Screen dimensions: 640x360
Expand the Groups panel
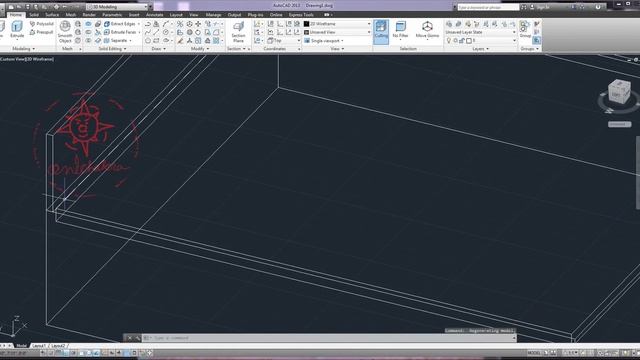pyautogui.click(x=529, y=49)
